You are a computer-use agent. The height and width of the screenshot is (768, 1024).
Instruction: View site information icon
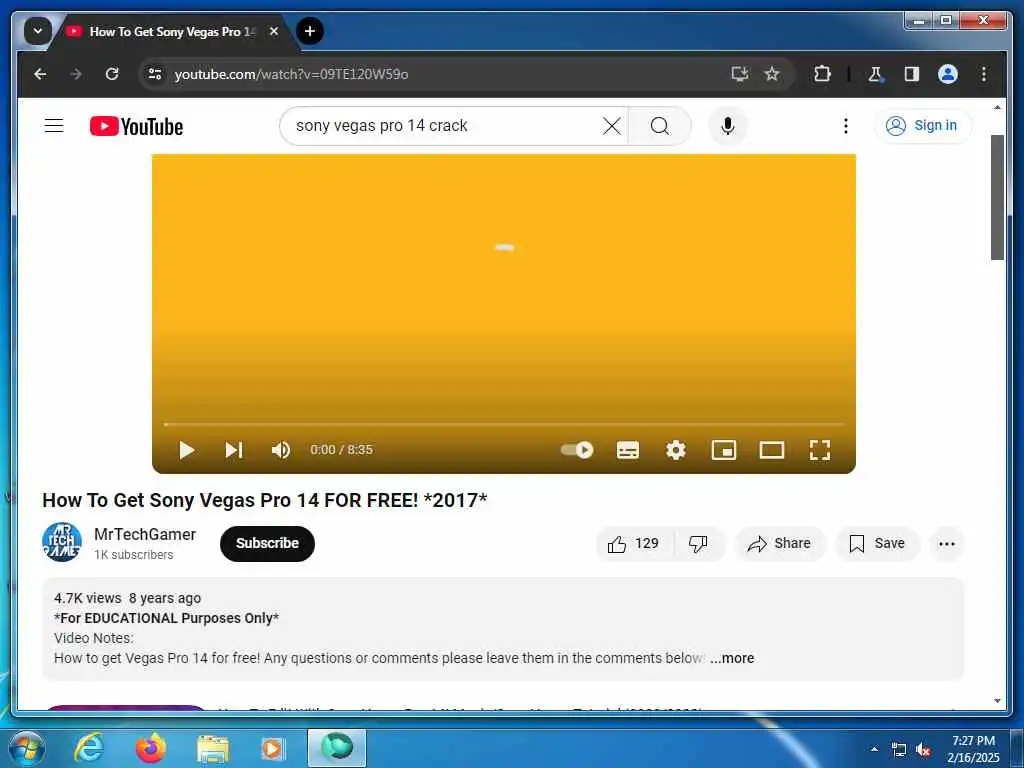(155, 74)
